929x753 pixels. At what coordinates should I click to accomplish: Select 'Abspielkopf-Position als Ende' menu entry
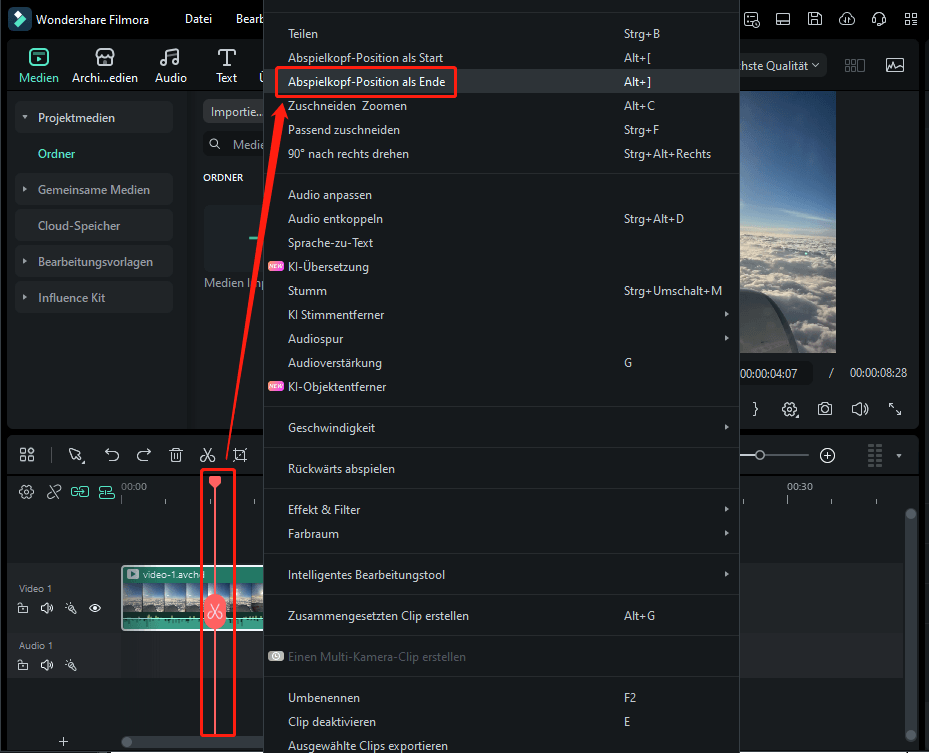367,82
